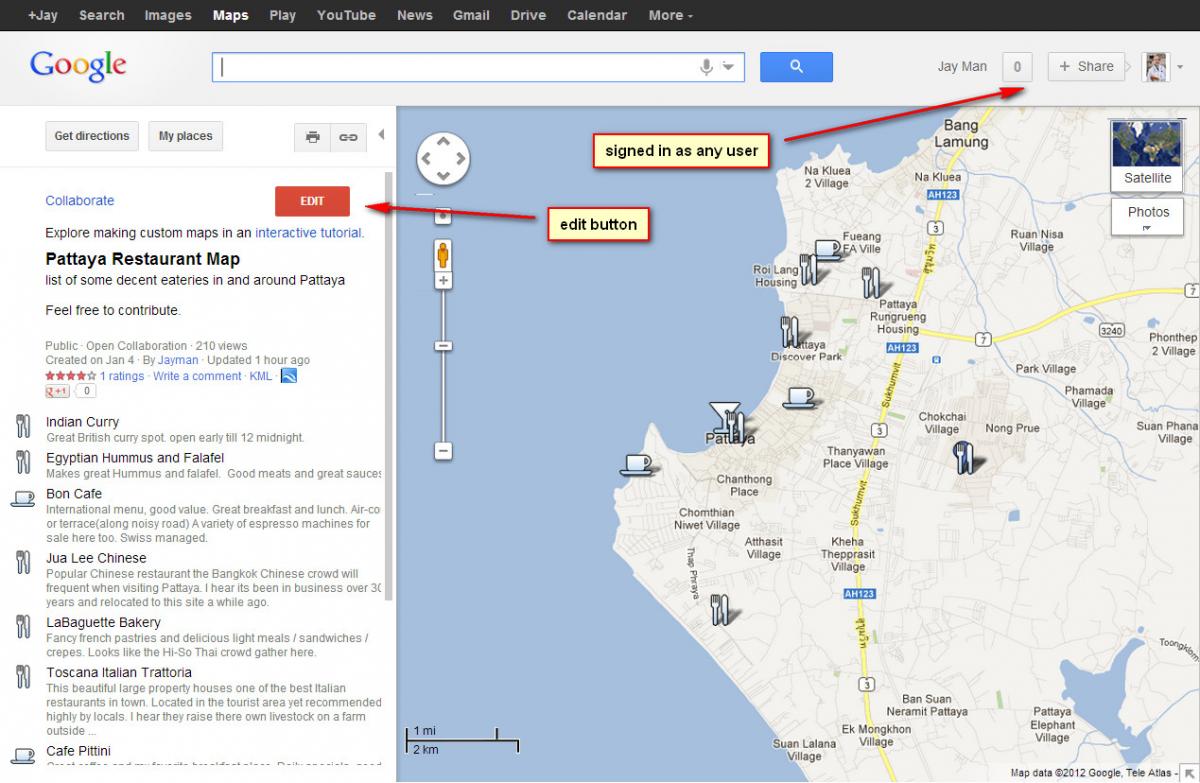
Task: Click the fork-knife icon beside LaBaguette Bakery
Action: click(22, 627)
